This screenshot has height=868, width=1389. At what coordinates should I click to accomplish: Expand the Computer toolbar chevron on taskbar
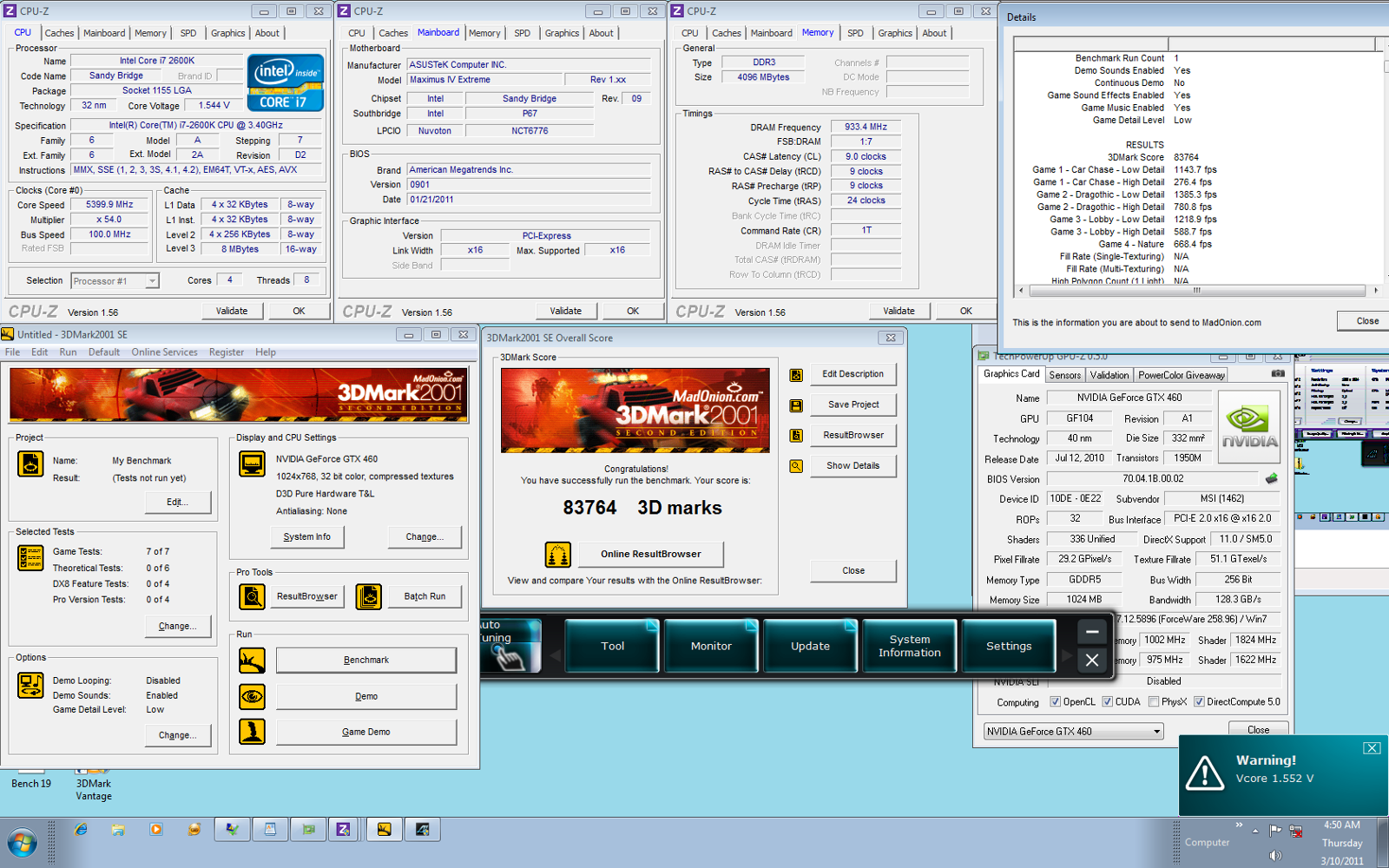[x=1239, y=825]
